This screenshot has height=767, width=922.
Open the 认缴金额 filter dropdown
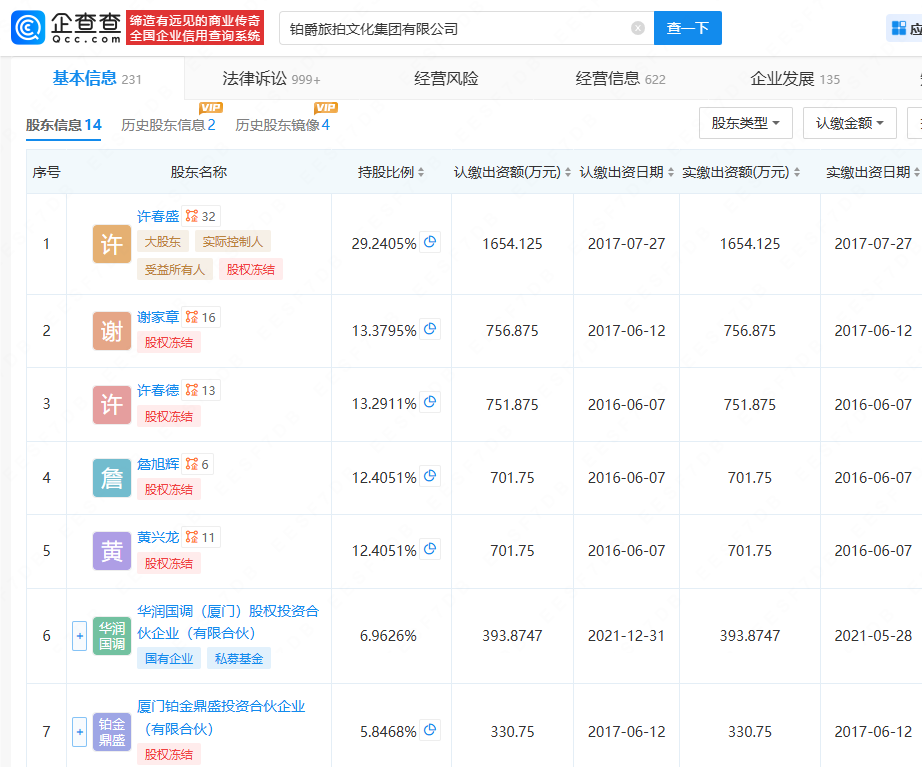pyautogui.click(x=849, y=123)
